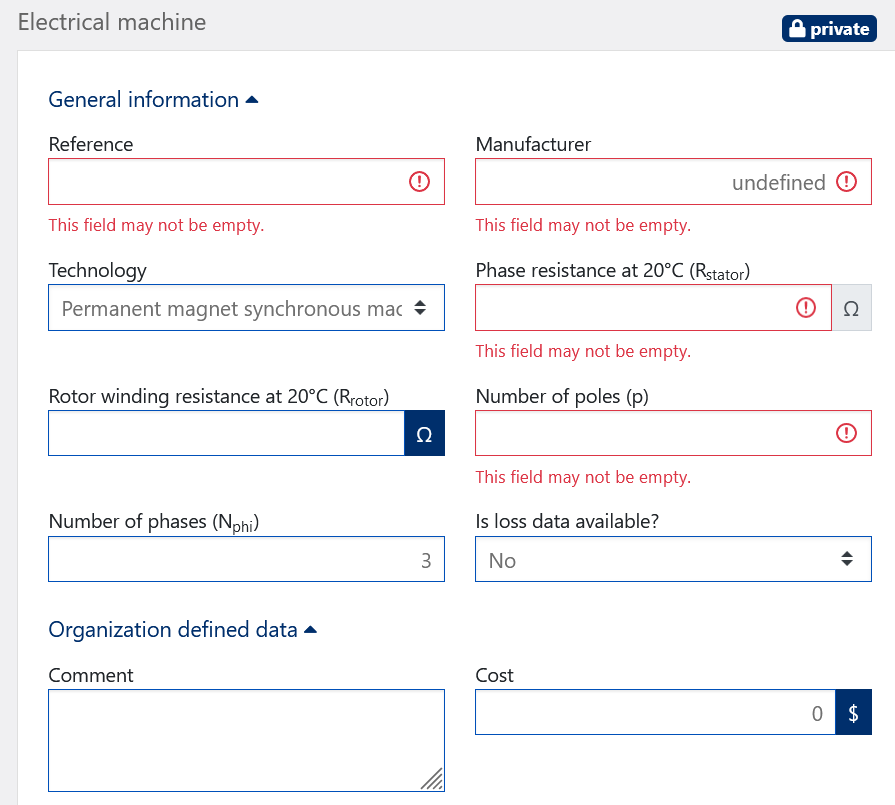Click the Phase resistance error icon
This screenshot has width=895, height=805.
[806, 308]
